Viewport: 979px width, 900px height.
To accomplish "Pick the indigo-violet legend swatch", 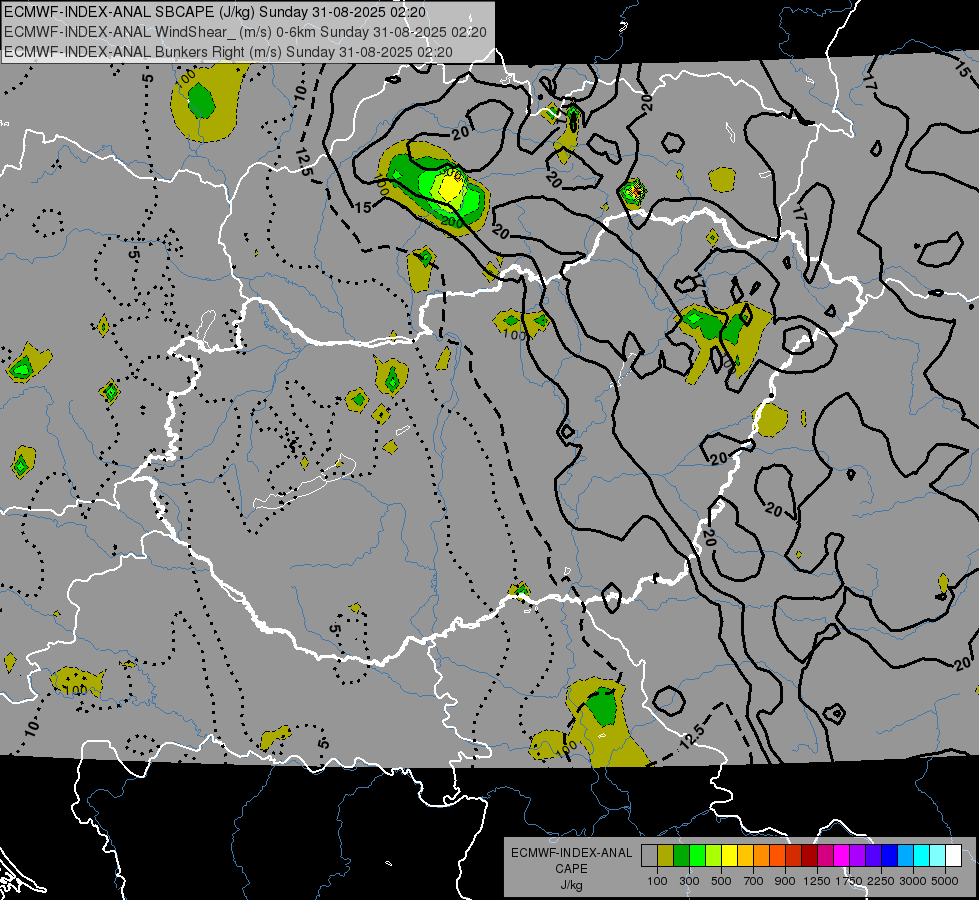I will point(874,855).
